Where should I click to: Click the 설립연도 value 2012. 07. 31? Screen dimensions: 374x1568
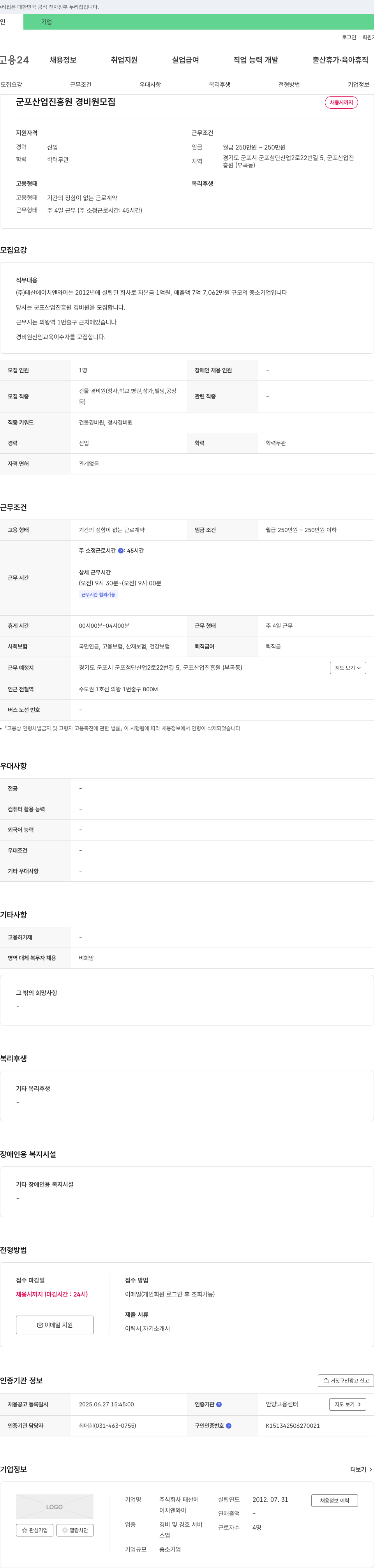[x=270, y=1500]
